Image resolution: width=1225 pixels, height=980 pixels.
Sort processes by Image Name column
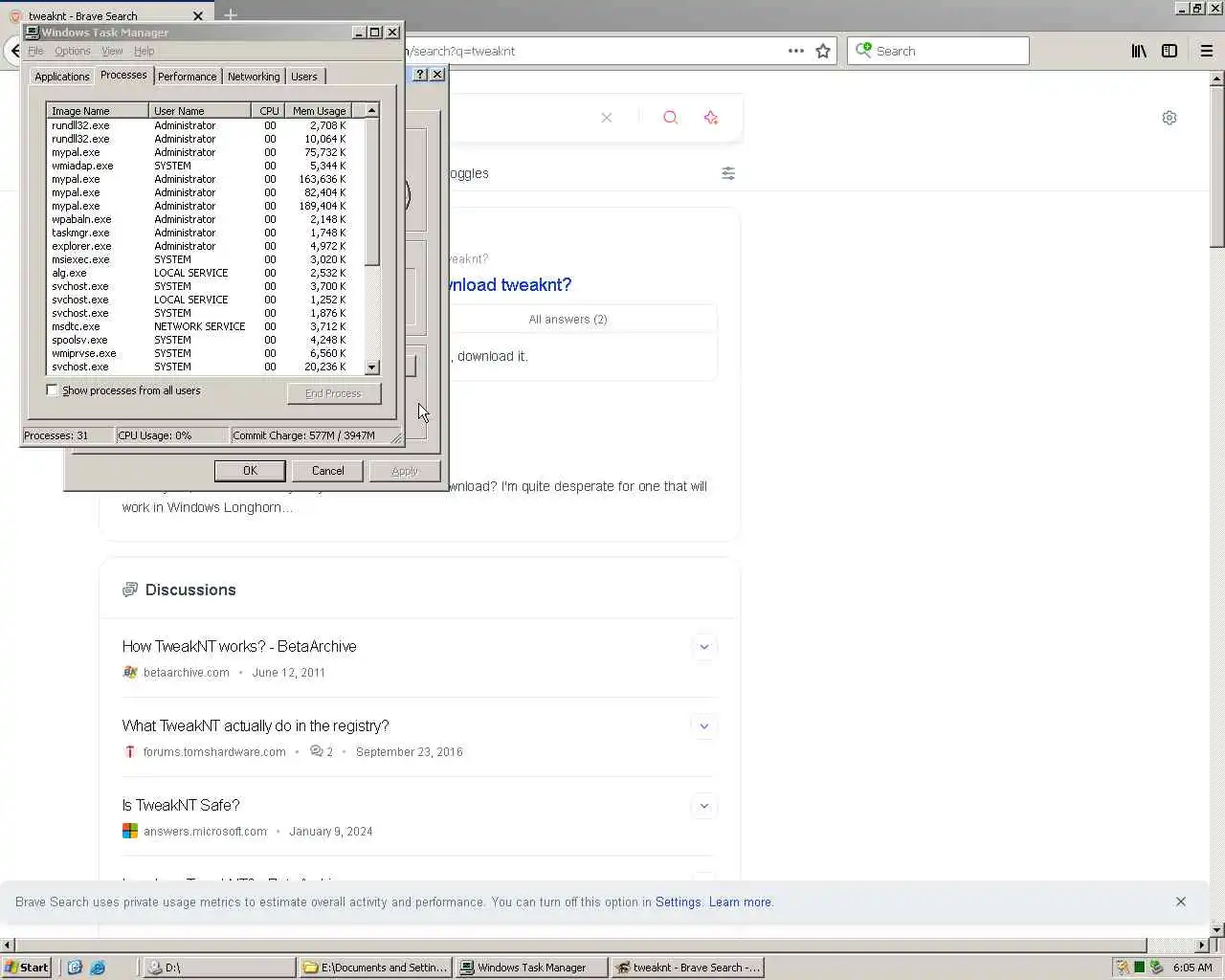pyautogui.click(x=98, y=111)
